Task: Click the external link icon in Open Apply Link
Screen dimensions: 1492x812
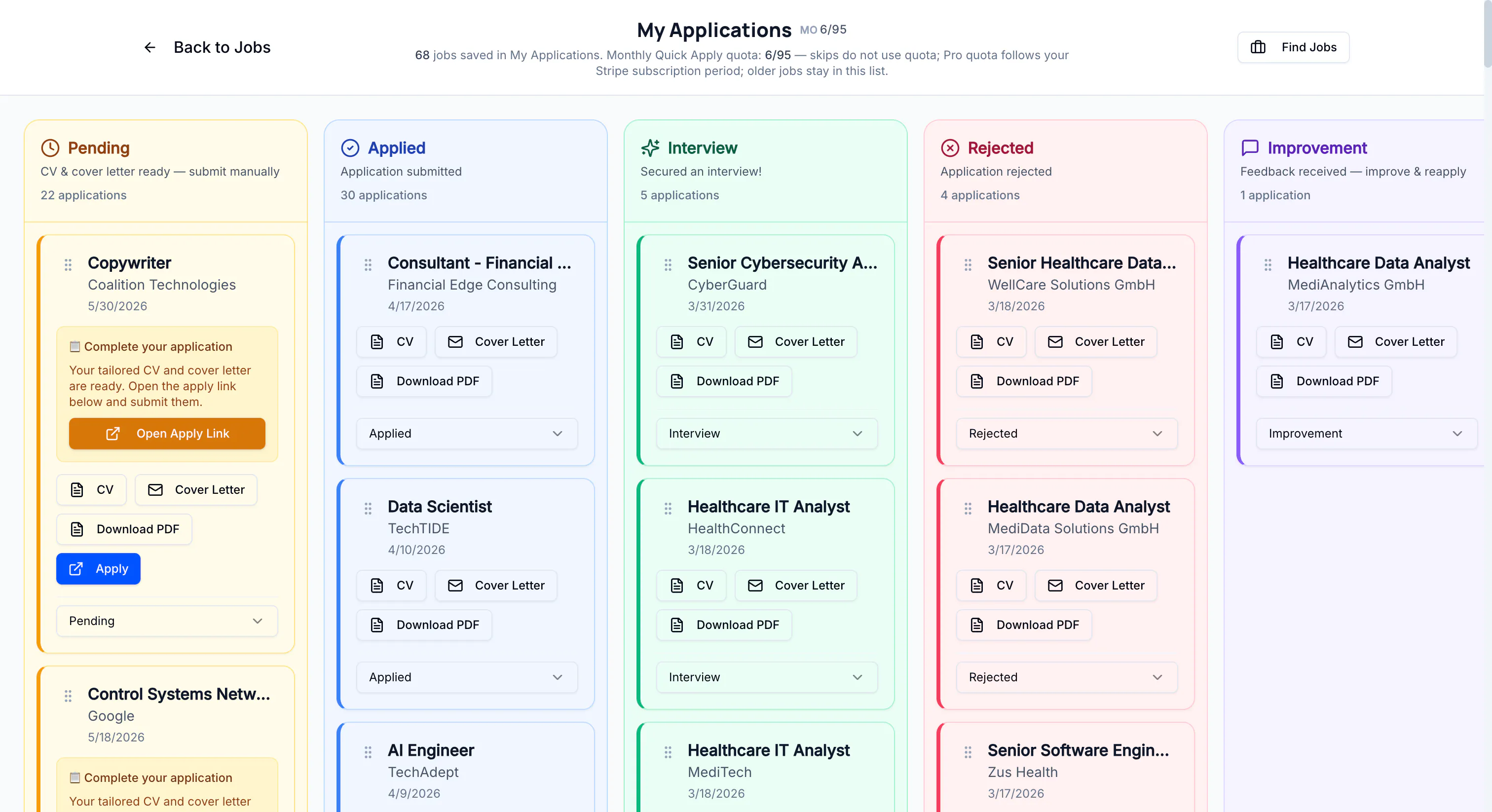Action: (x=113, y=434)
